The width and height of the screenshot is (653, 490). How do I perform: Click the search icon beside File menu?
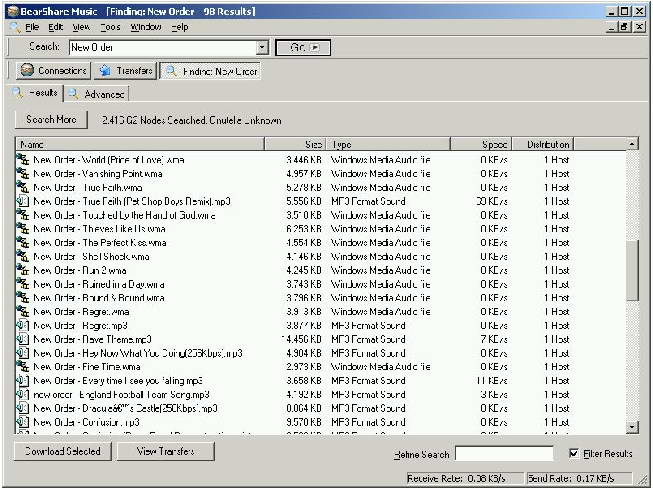coord(15,27)
